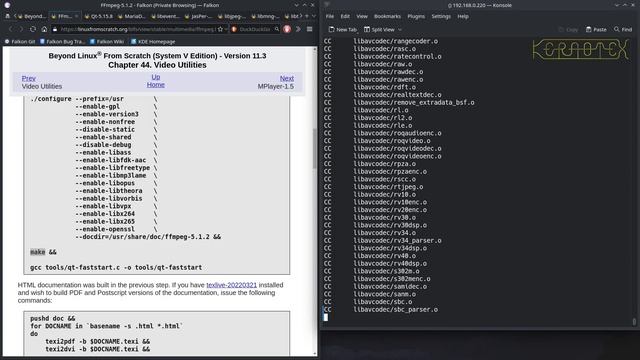Screen dimensions: 640x360
Task: Open Konsole Bookmarks menu
Action: pos(387,16)
